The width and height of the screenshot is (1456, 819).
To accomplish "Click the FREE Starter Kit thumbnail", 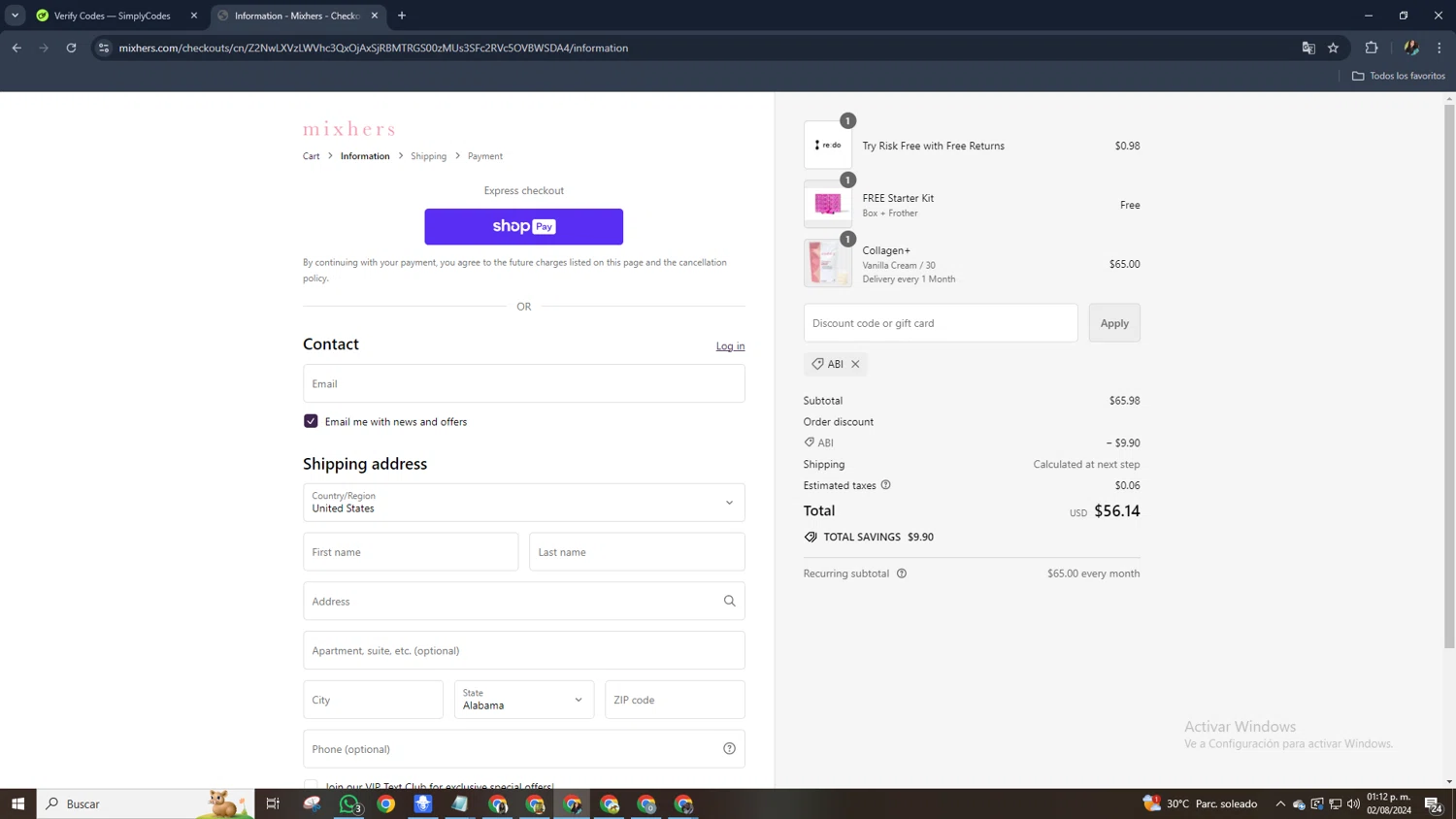I will [x=828, y=205].
